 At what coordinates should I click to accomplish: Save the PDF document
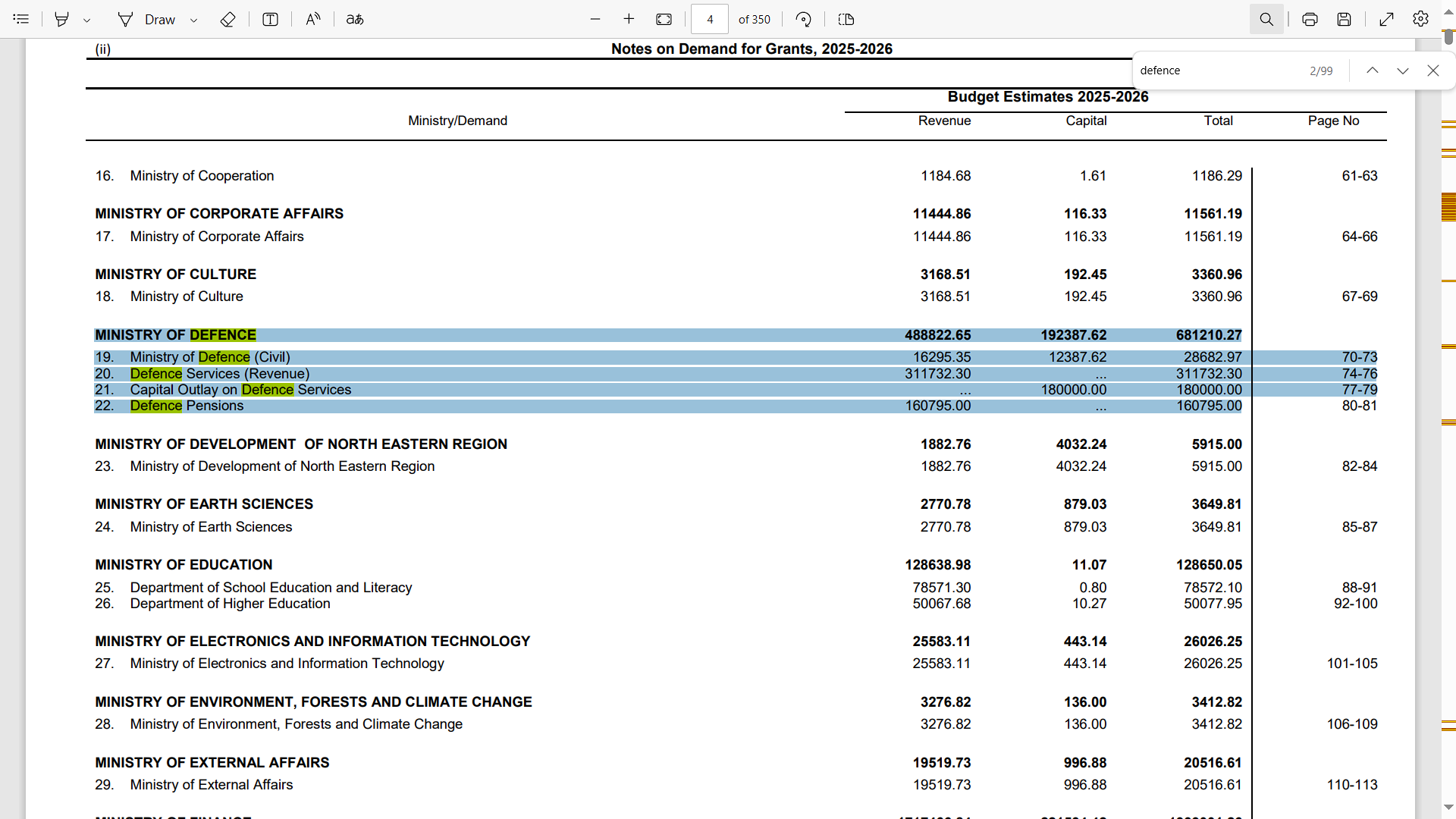pos(1344,19)
